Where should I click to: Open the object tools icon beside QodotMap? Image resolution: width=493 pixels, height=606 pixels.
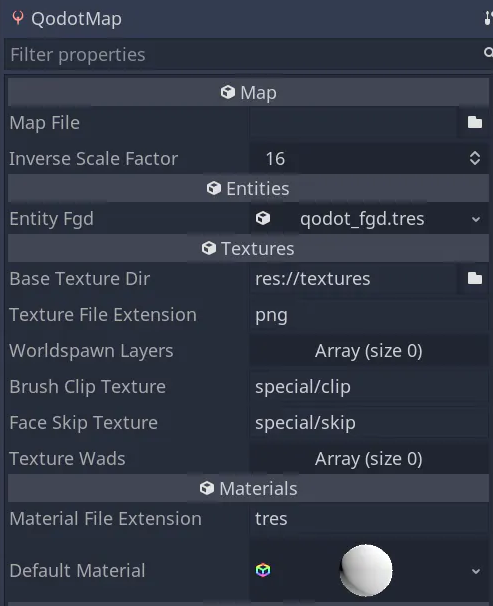pos(488,18)
